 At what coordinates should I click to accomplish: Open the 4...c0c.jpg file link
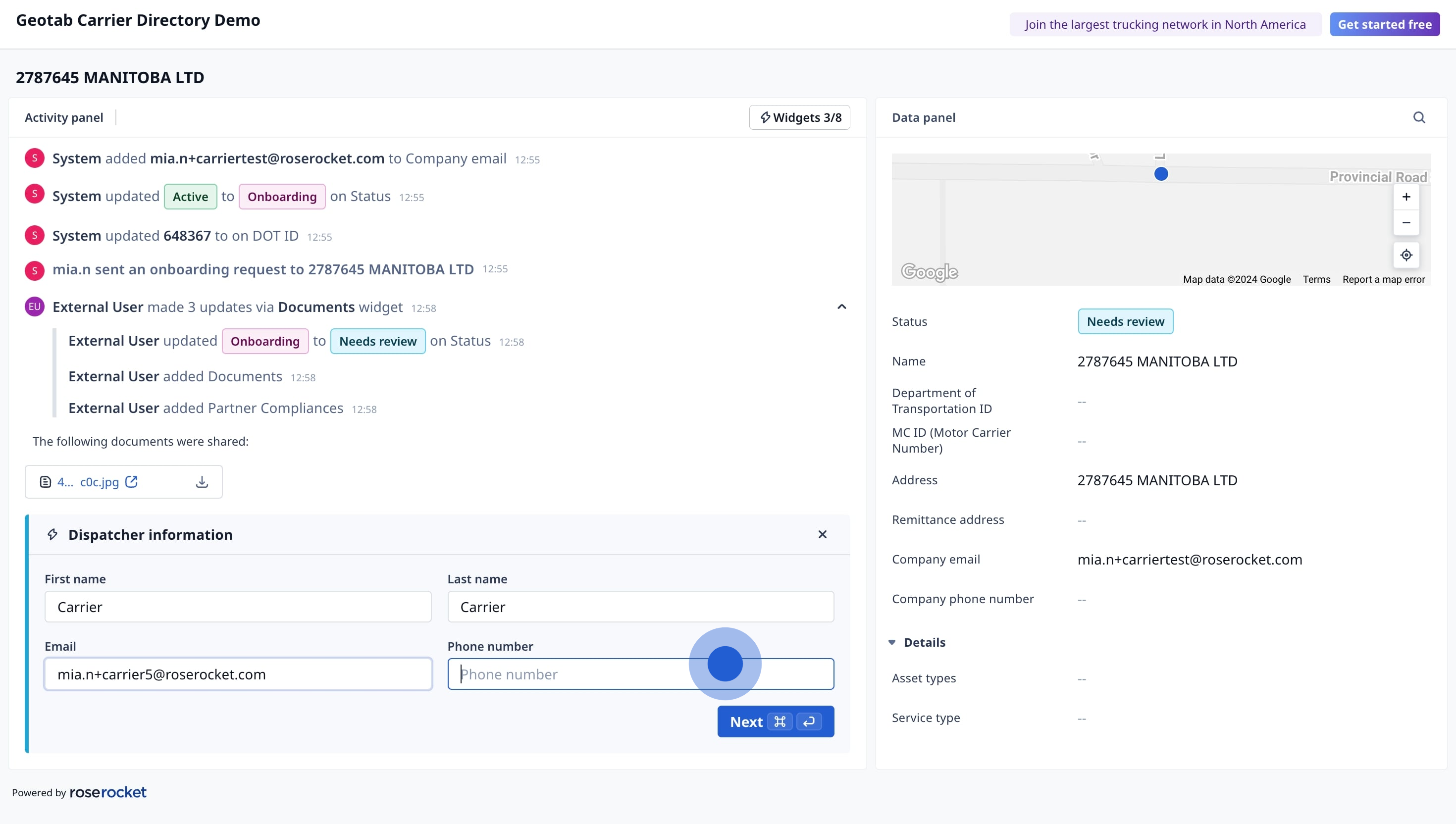point(88,482)
